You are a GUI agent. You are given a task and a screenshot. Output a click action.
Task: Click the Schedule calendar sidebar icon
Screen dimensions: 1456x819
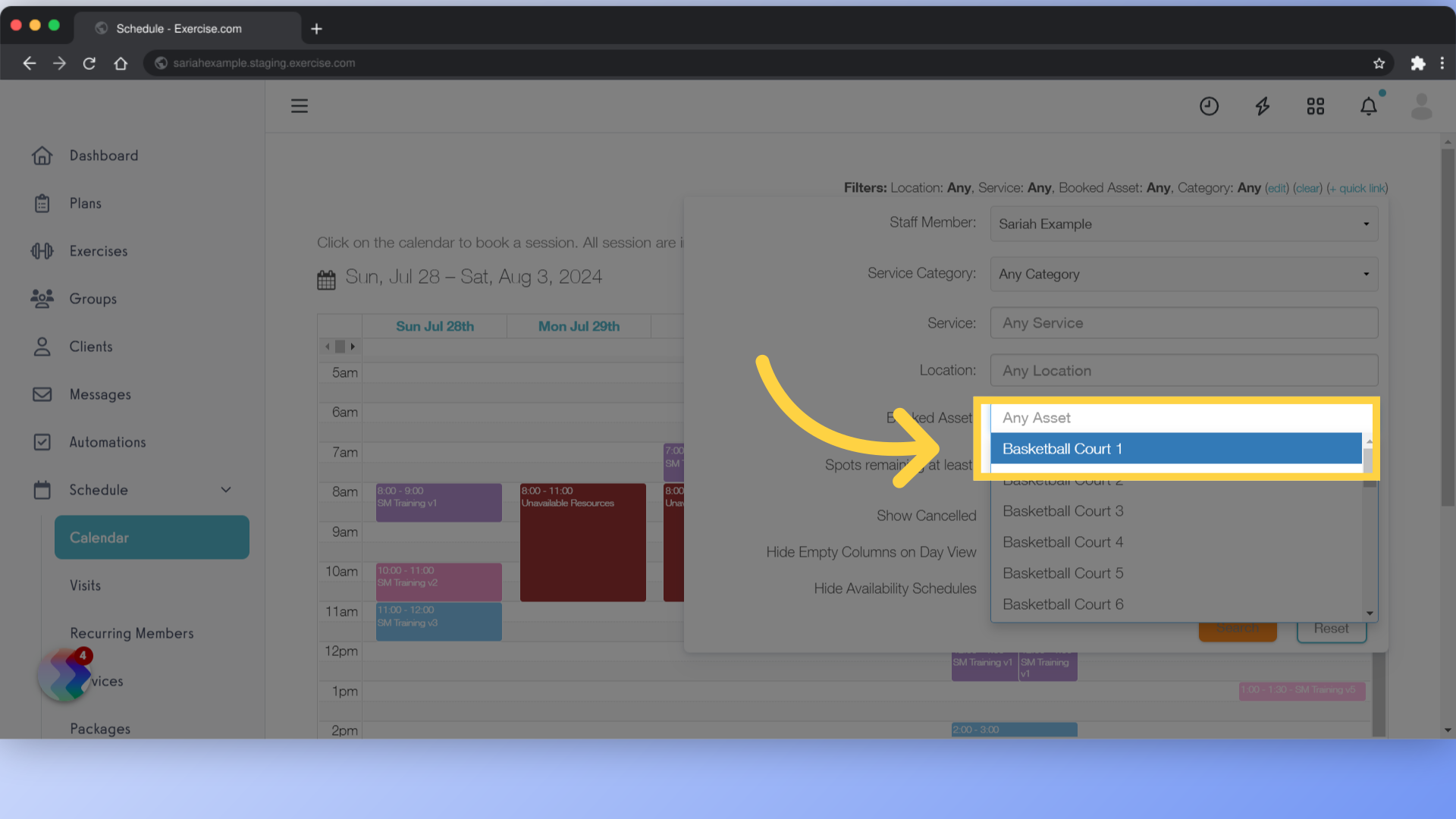coord(42,490)
